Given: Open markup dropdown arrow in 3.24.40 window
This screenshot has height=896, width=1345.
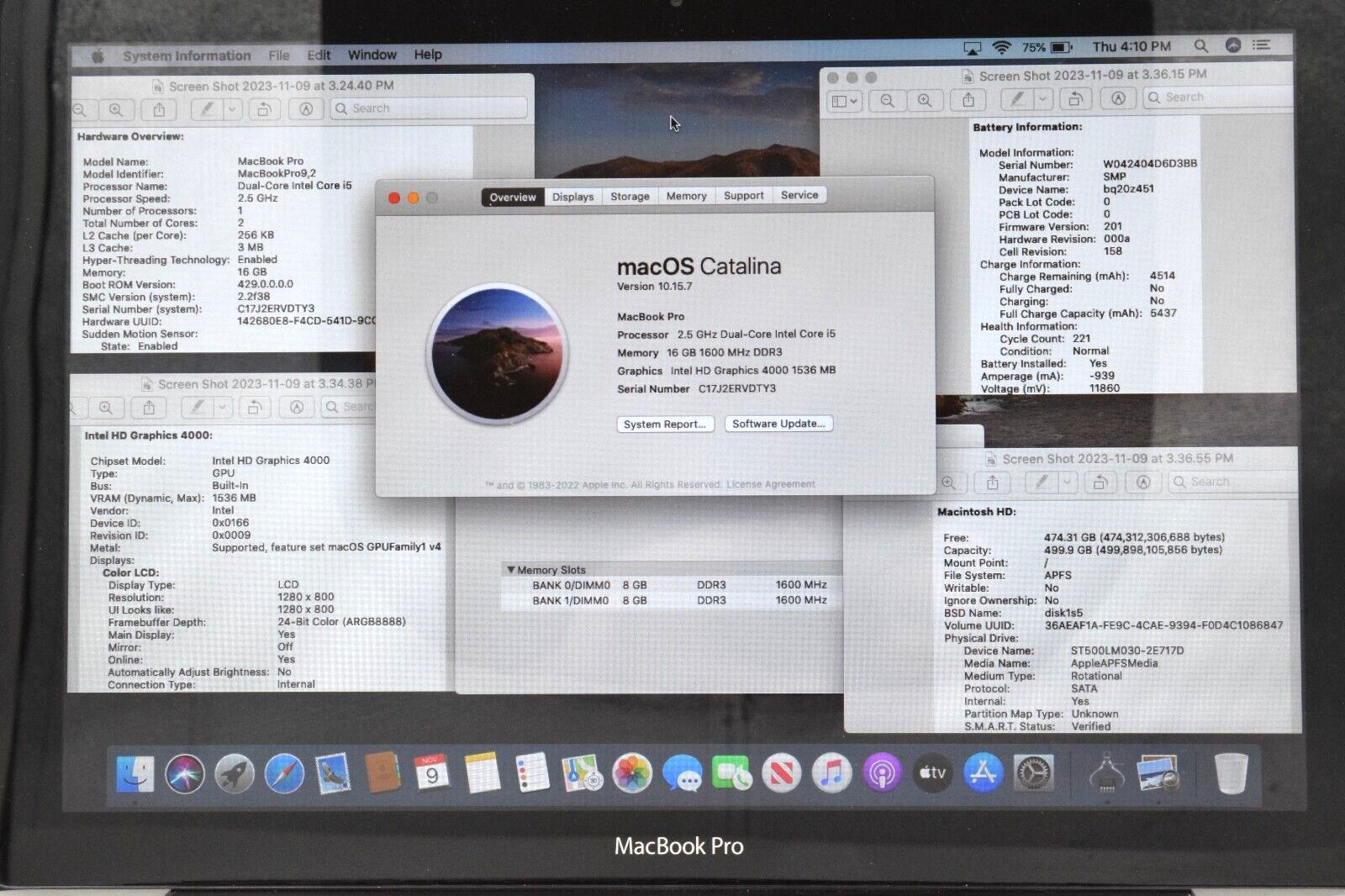Looking at the screenshot, I should (232, 109).
